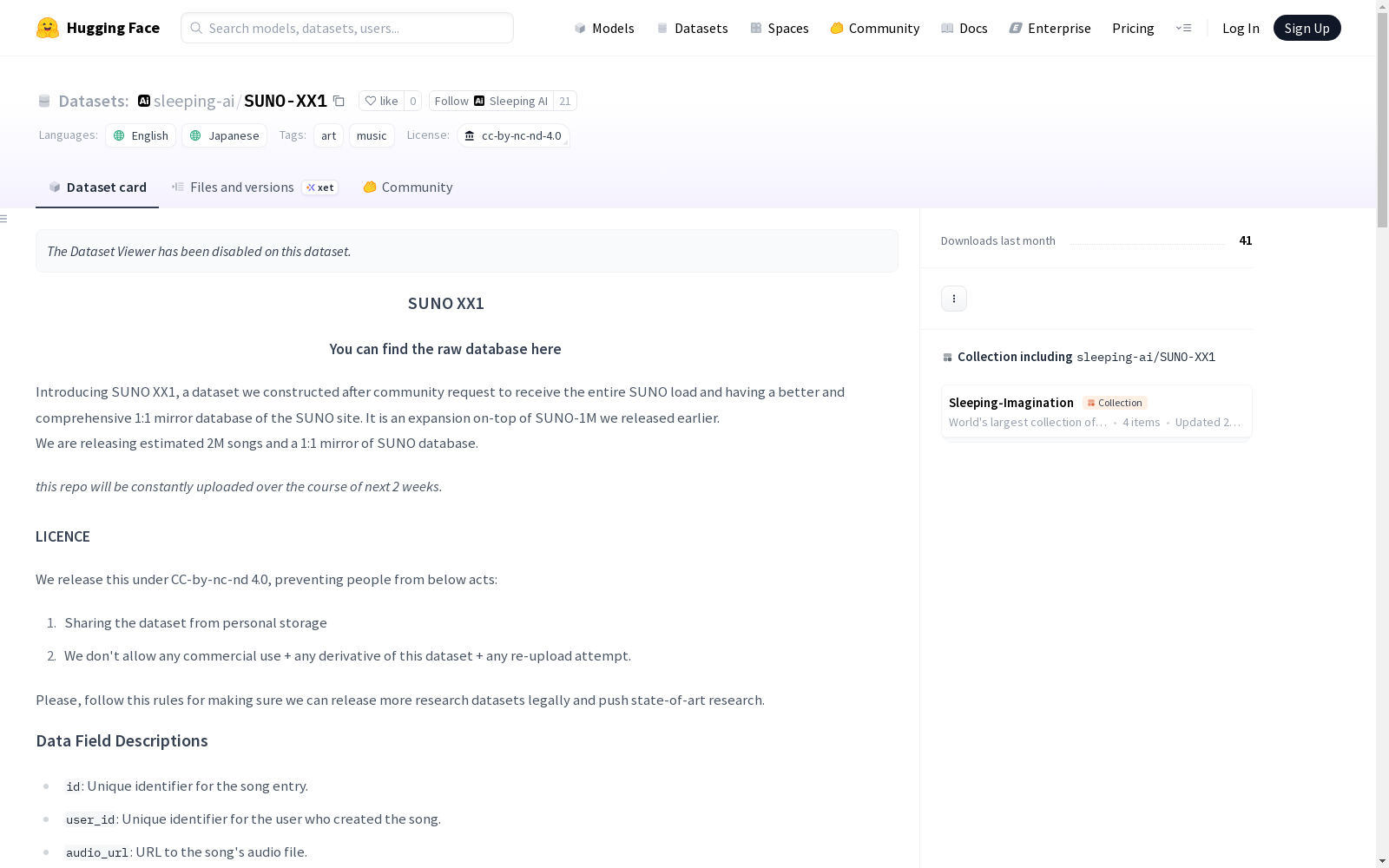Click the Datasets label in breadcrumb

pos(94,101)
